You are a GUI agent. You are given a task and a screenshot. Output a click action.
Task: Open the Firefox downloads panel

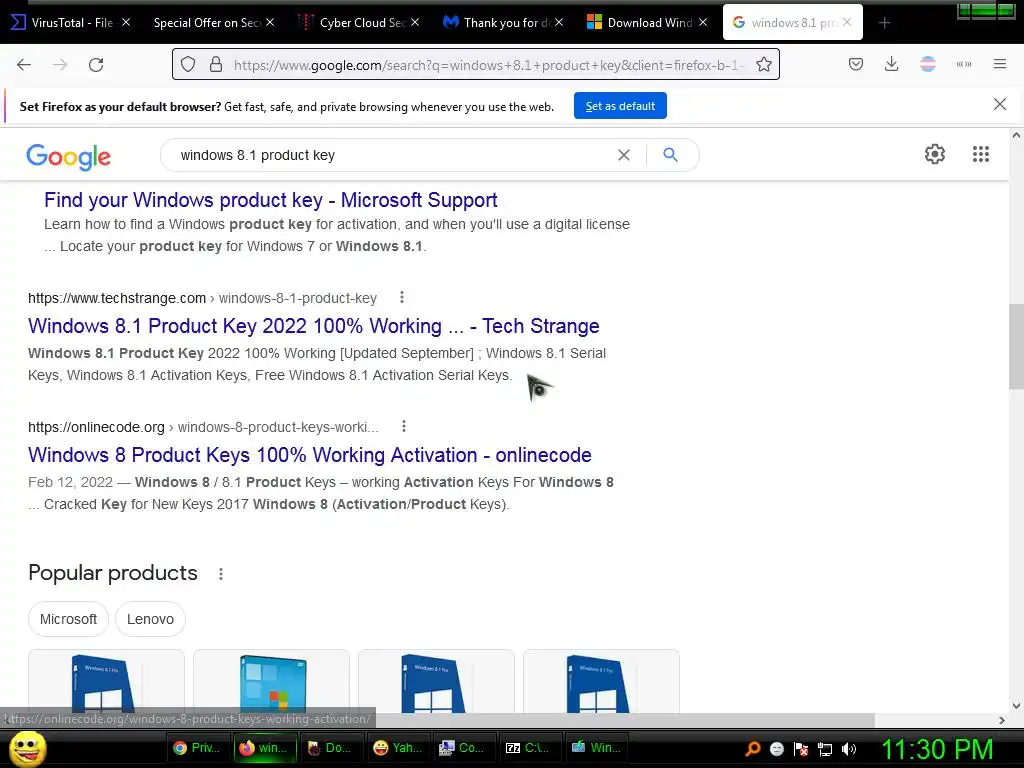coord(891,64)
